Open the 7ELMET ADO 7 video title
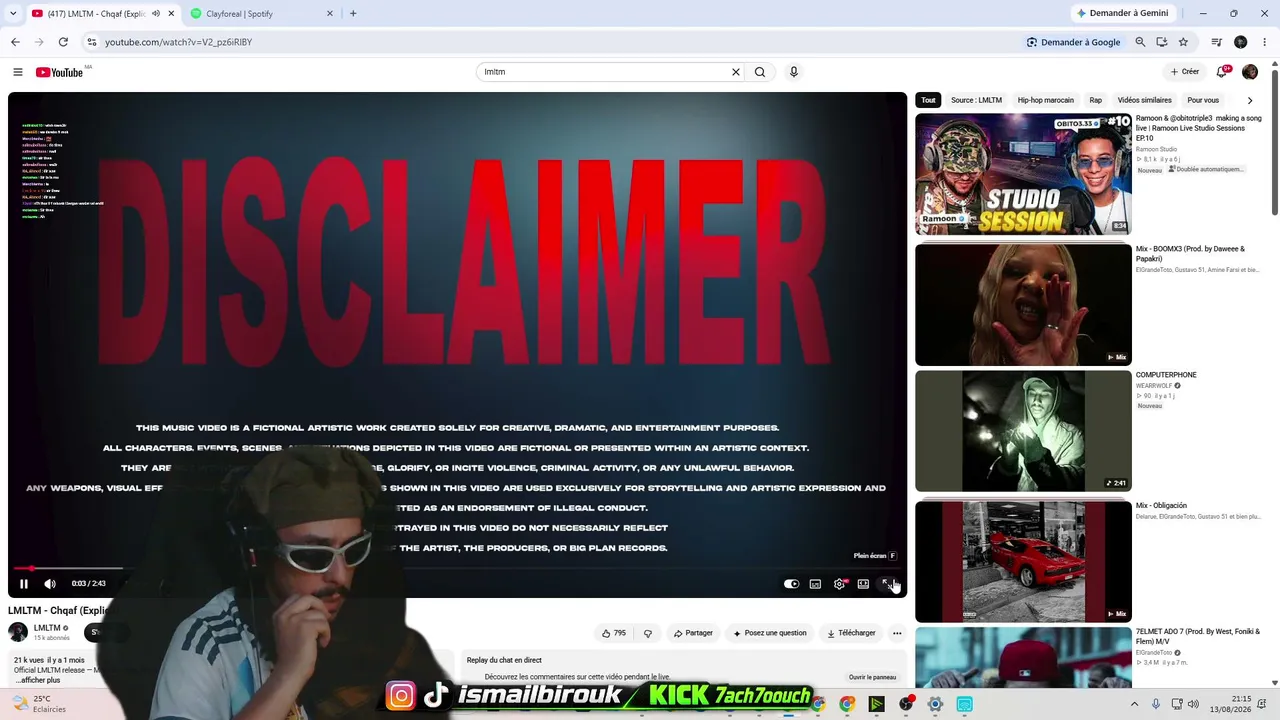Image resolution: width=1280 pixels, height=720 pixels. pos(1197,636)
